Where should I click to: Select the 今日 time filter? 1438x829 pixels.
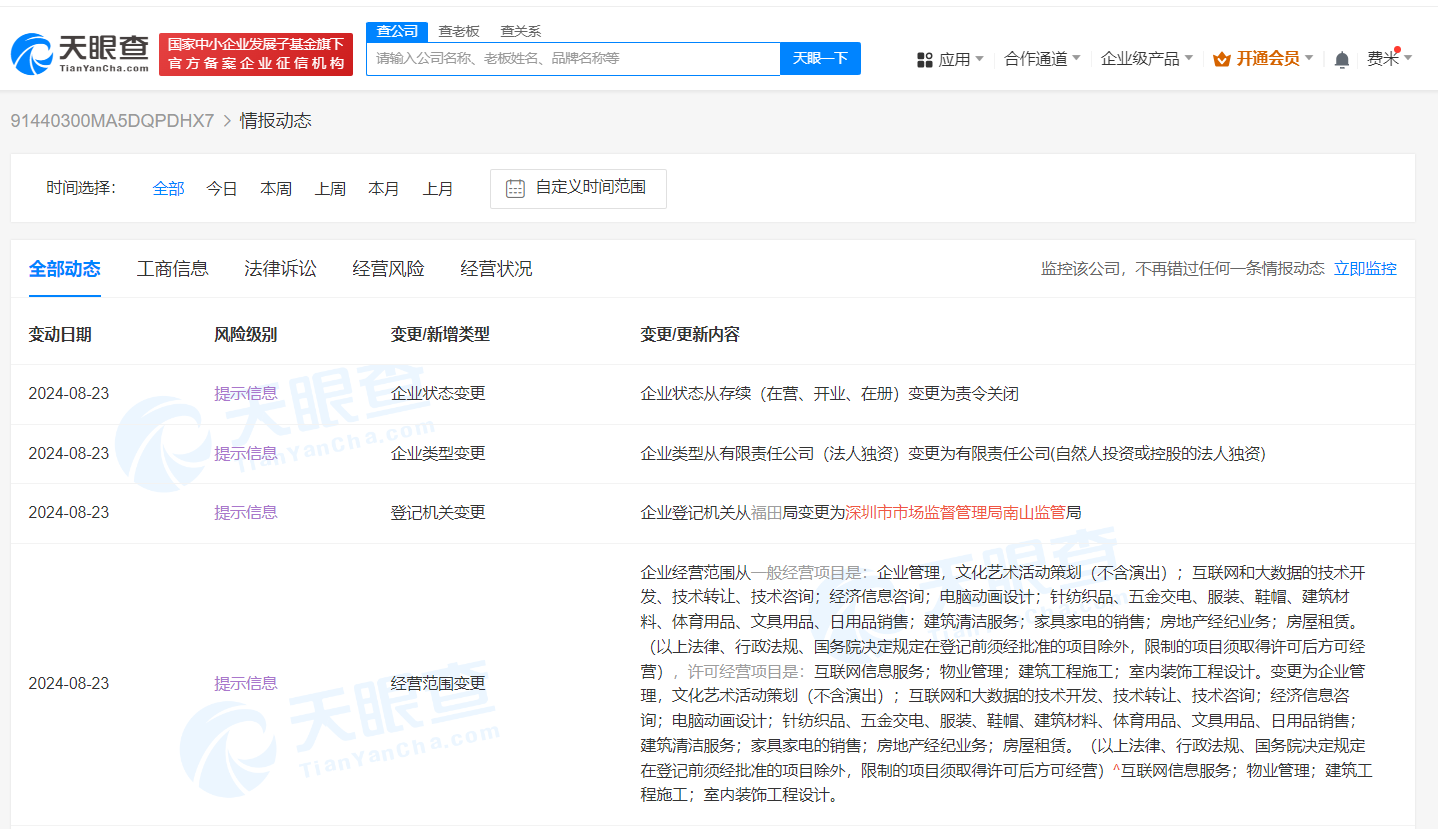click(x=221, y=188)
